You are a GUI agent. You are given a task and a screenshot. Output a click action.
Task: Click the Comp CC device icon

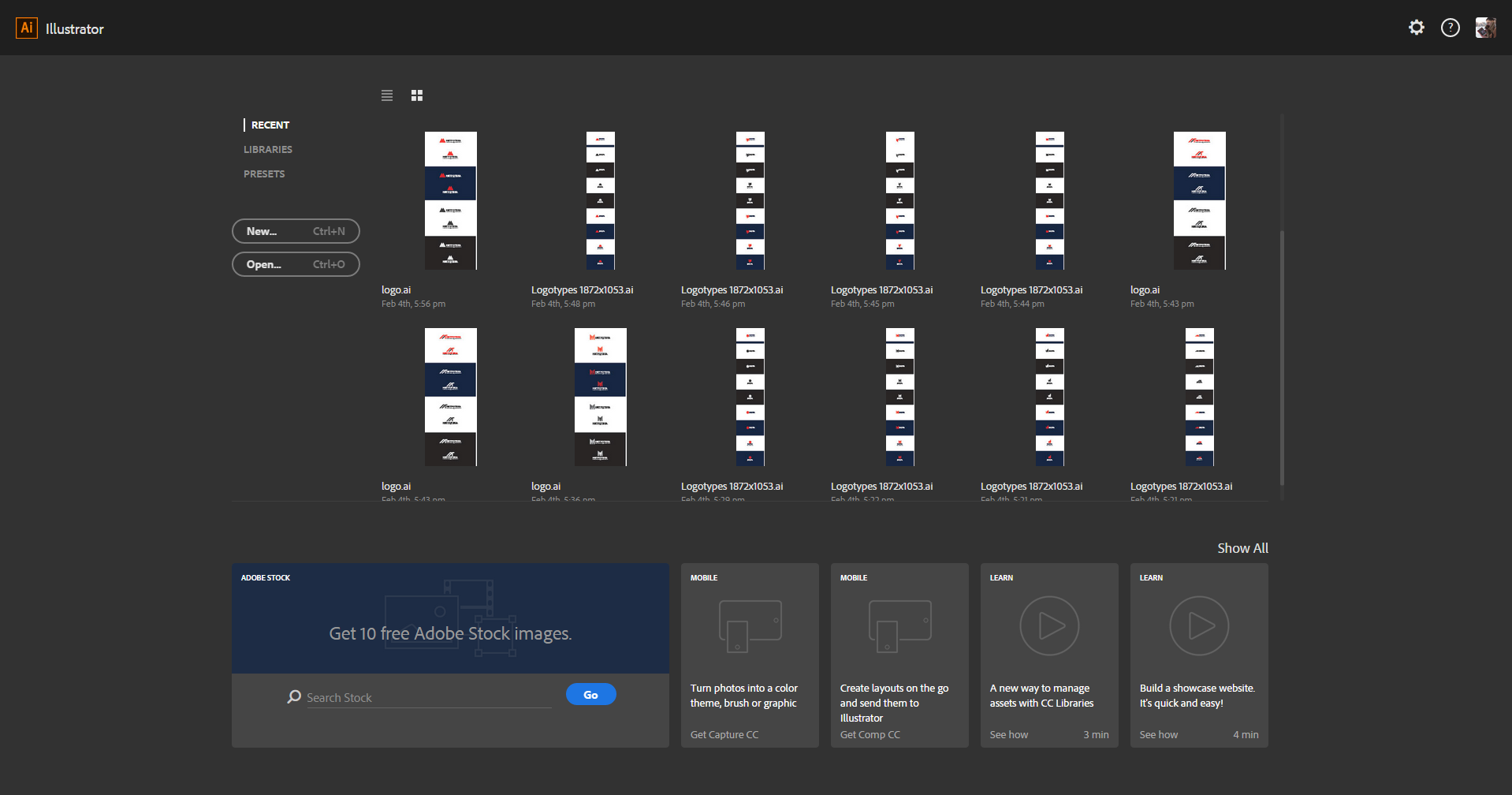(899, 626)
